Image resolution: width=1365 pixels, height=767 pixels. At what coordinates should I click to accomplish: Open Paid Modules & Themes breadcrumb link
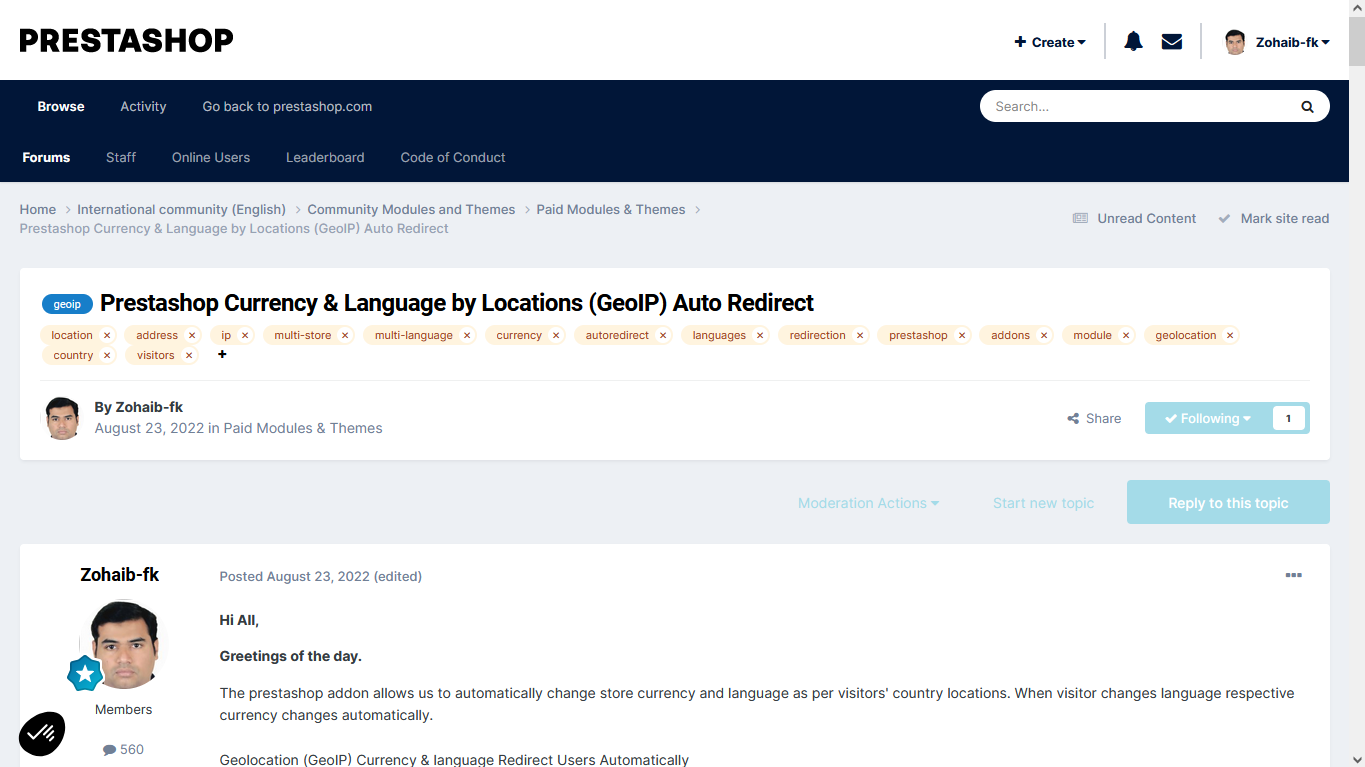(x=610, y=210)
